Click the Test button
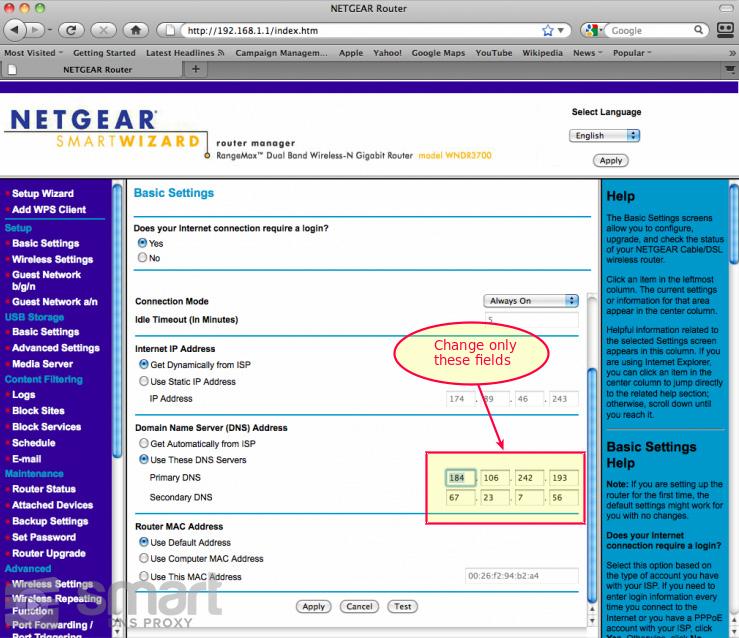Image resolution: width=739 pixels, height=638 pixels. (x=402, y=606)
